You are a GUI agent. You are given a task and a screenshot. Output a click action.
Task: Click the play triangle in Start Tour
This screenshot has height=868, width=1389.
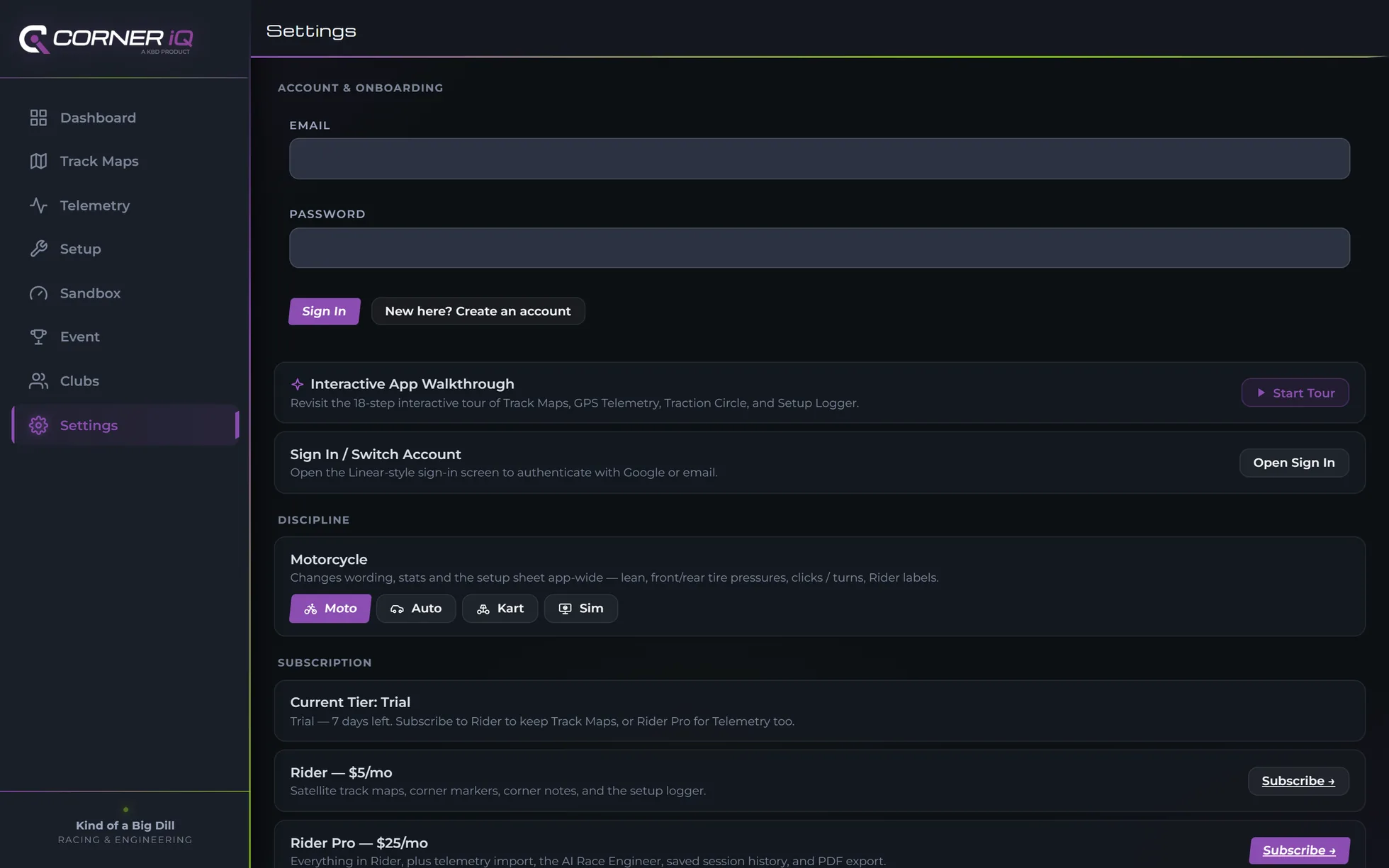pos(1261,393)
